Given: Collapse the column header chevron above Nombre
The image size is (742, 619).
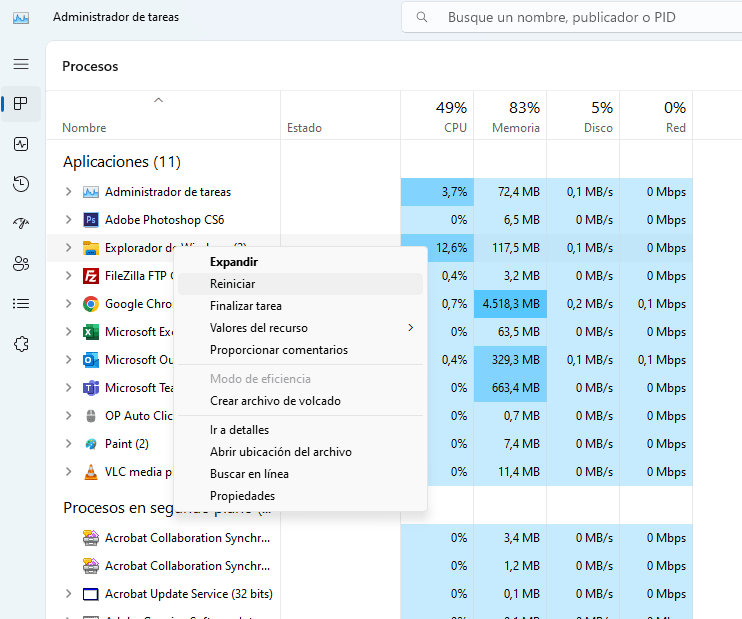Looking at the screenshot, I should 158,100.
